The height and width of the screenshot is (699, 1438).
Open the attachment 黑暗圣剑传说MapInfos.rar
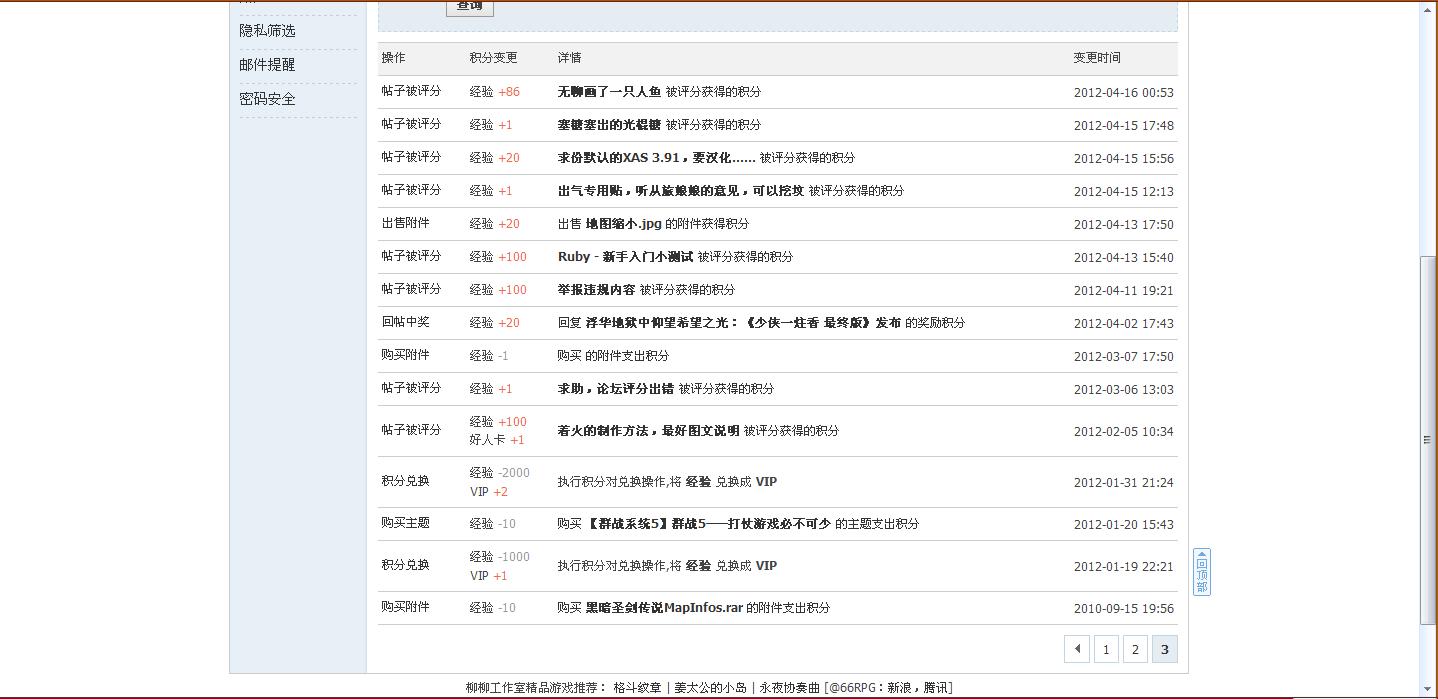coord(664,608)
